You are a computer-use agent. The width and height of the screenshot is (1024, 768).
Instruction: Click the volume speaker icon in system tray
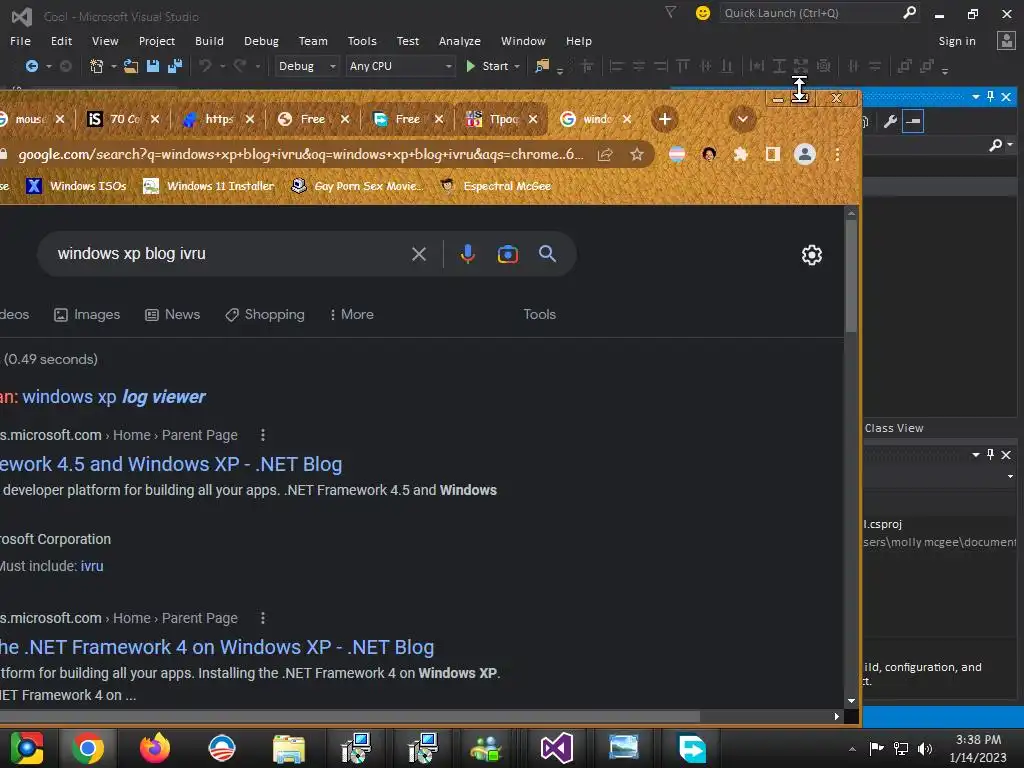pos(924,748)
